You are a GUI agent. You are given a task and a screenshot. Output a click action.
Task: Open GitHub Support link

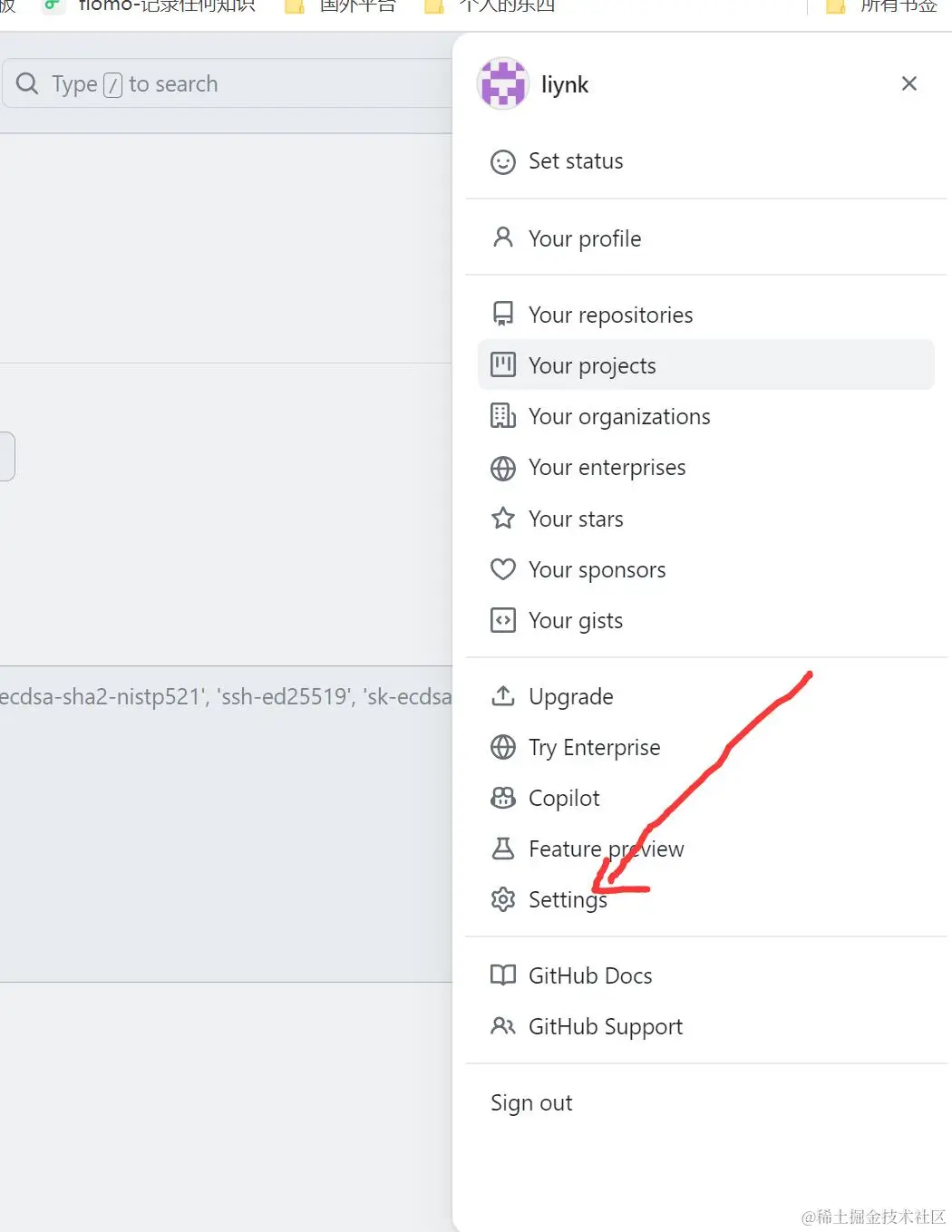click(605, 1026)
